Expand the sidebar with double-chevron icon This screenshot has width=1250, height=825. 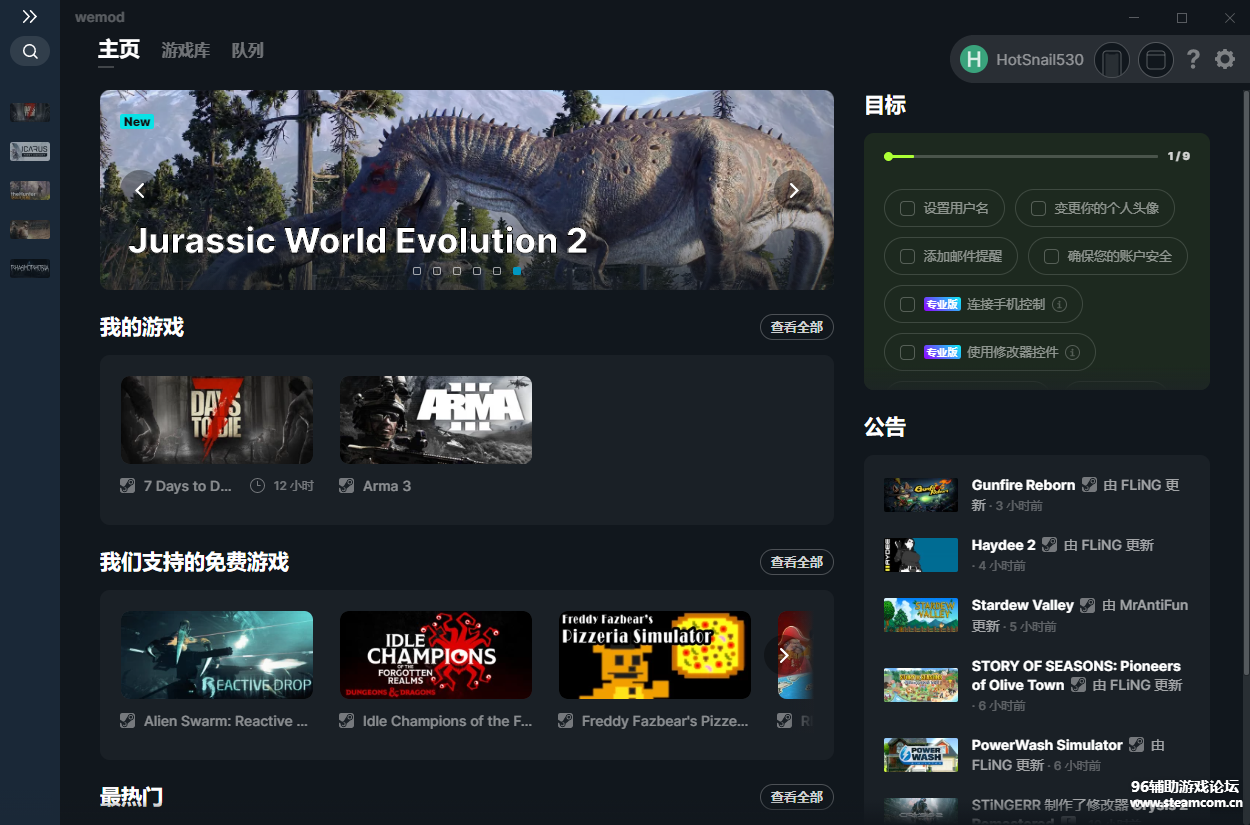tap(30, 17)
